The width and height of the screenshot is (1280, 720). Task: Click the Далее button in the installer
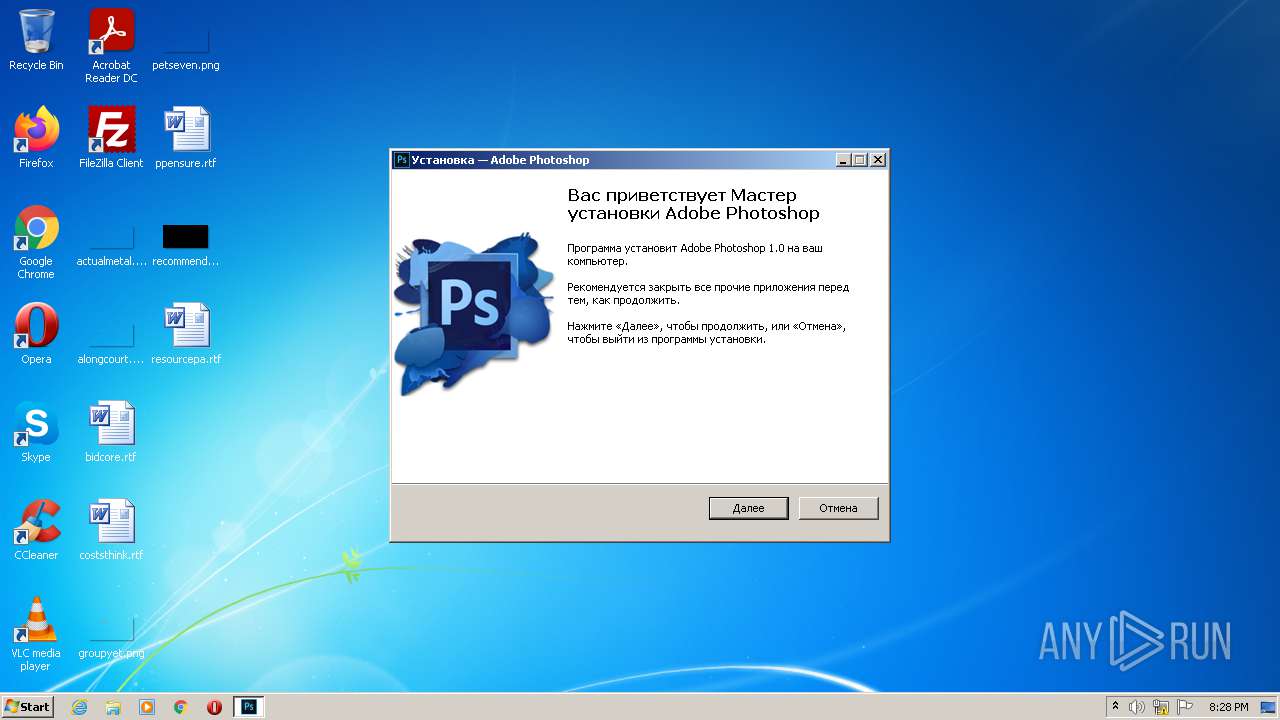tap(748, 508)
